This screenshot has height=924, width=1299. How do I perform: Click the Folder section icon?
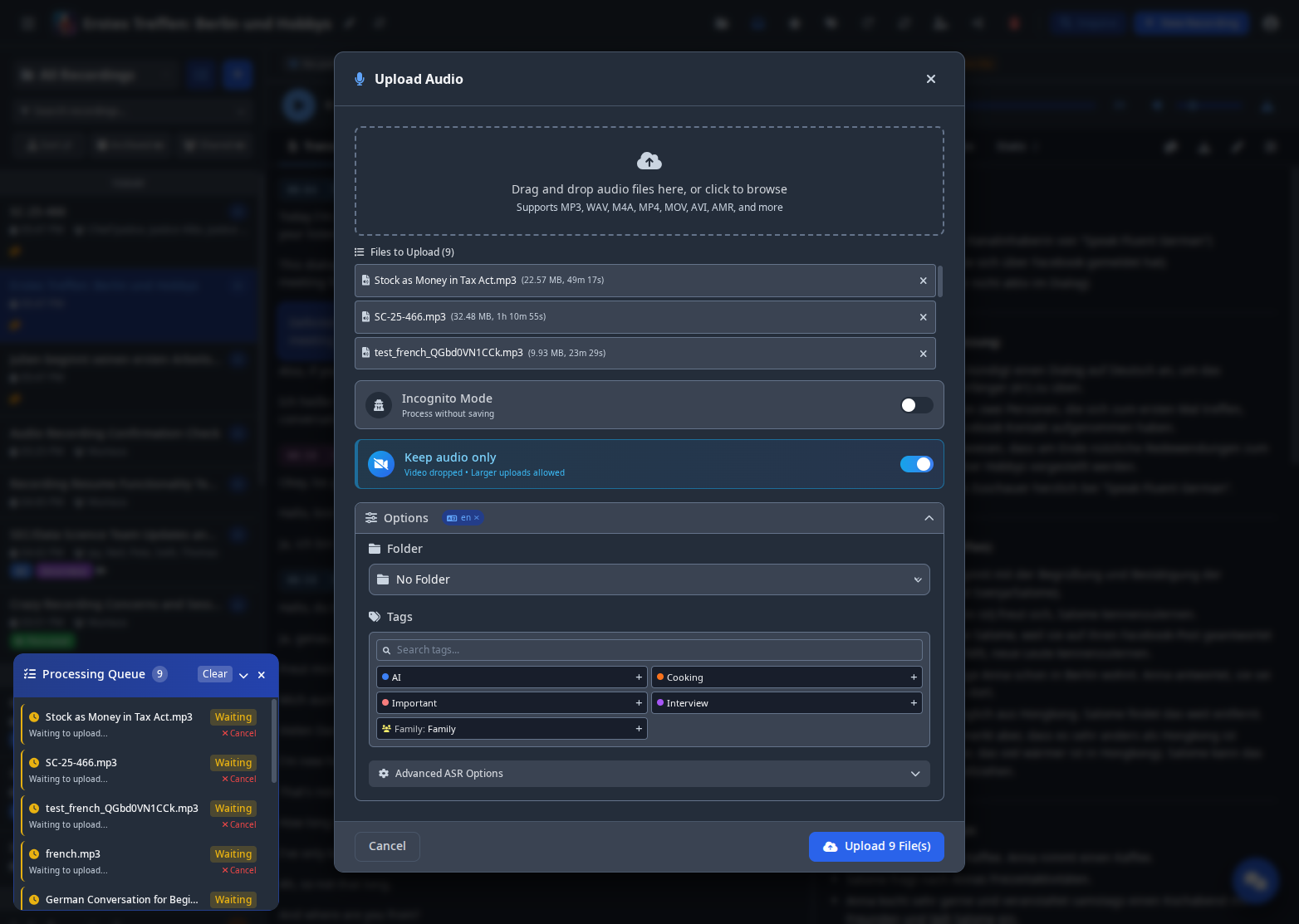pyautogui.click(x=375, y=549)
